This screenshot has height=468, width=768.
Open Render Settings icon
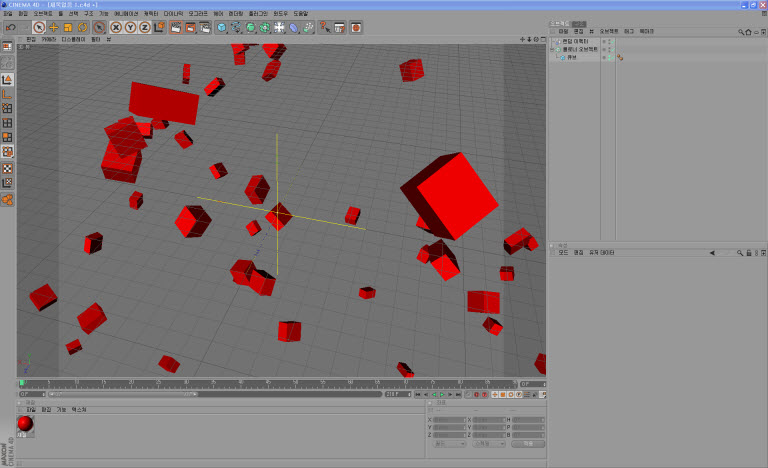click(205, 27)
